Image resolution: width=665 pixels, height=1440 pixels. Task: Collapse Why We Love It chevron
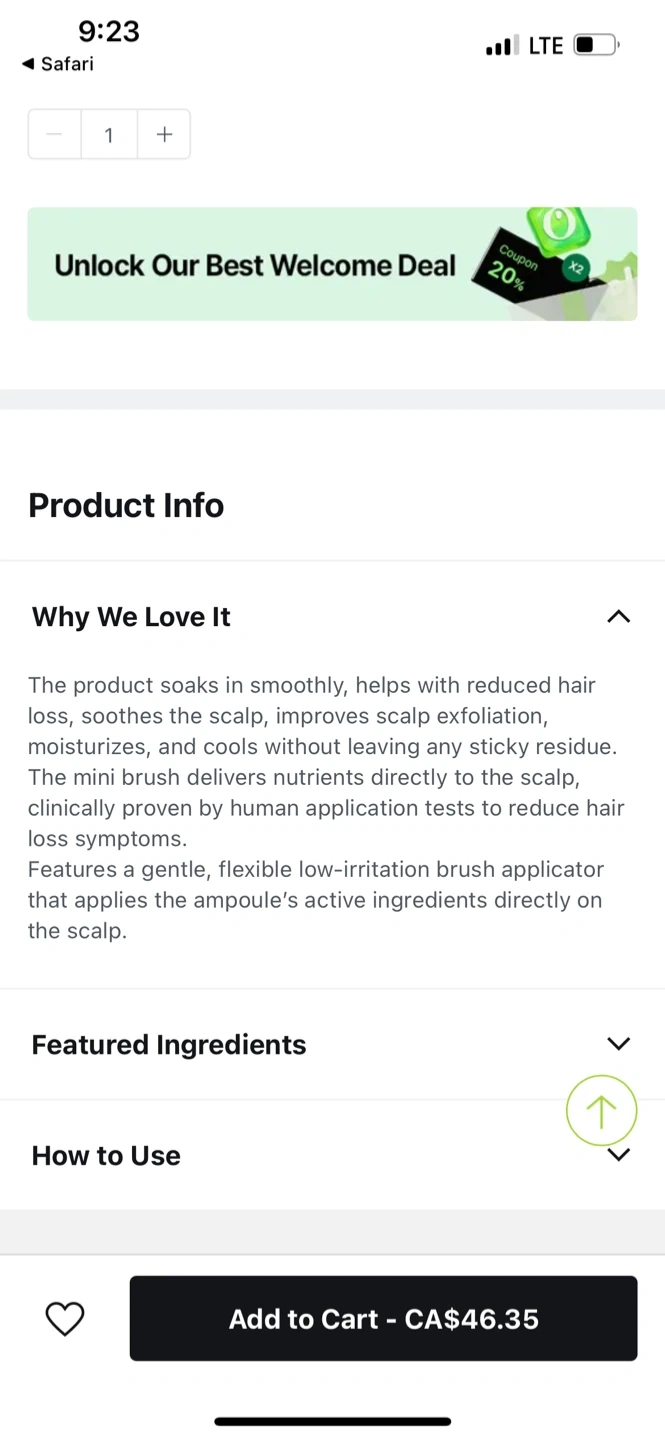point(618,616)
